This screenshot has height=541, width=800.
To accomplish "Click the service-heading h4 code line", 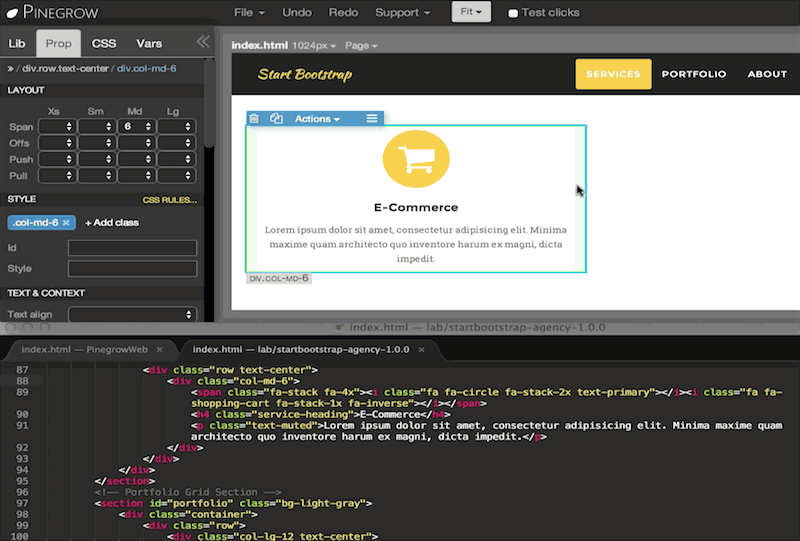I will point(320,414).
